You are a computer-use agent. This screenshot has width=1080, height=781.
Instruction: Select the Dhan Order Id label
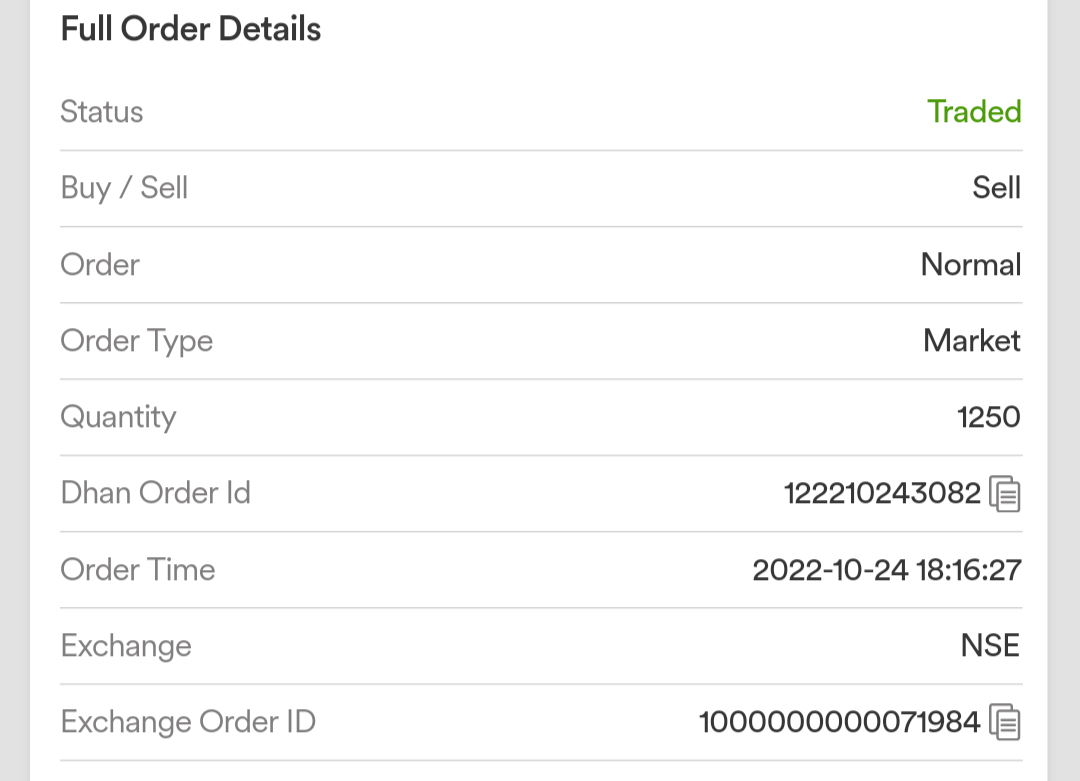point(155,493)
